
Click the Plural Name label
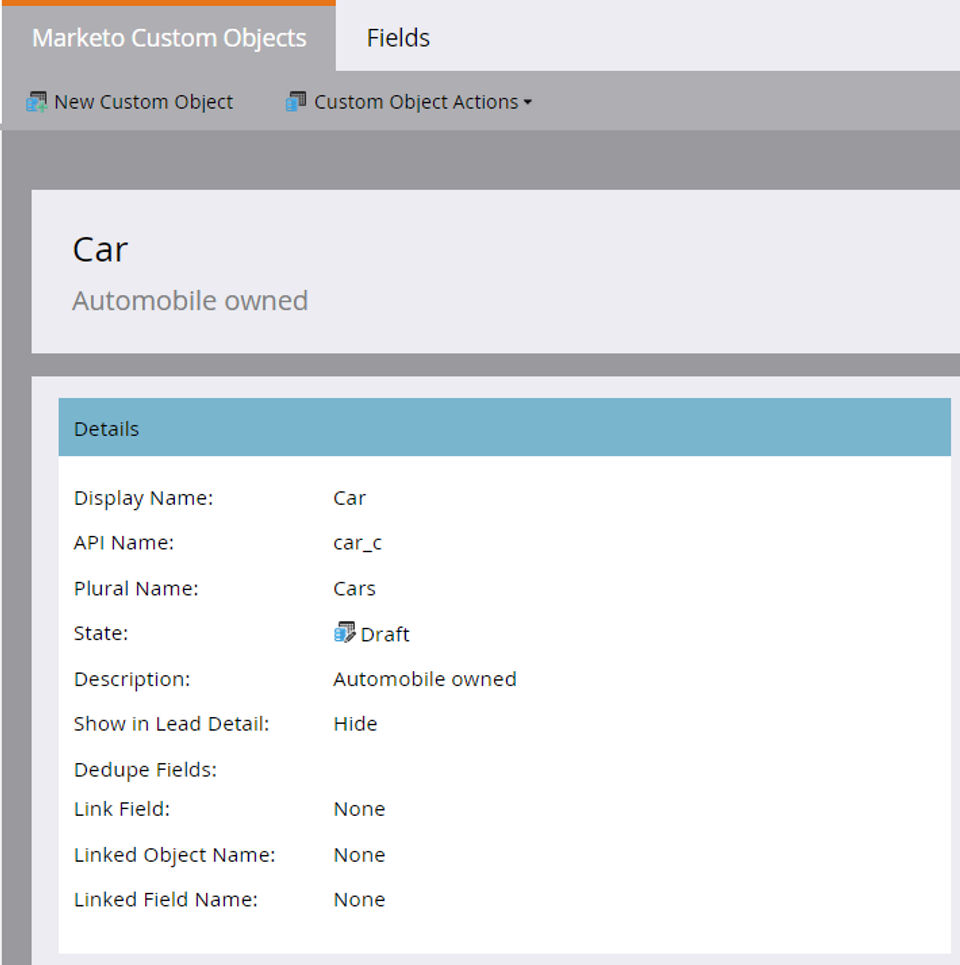pyautogui.click(x=136, y=589)
